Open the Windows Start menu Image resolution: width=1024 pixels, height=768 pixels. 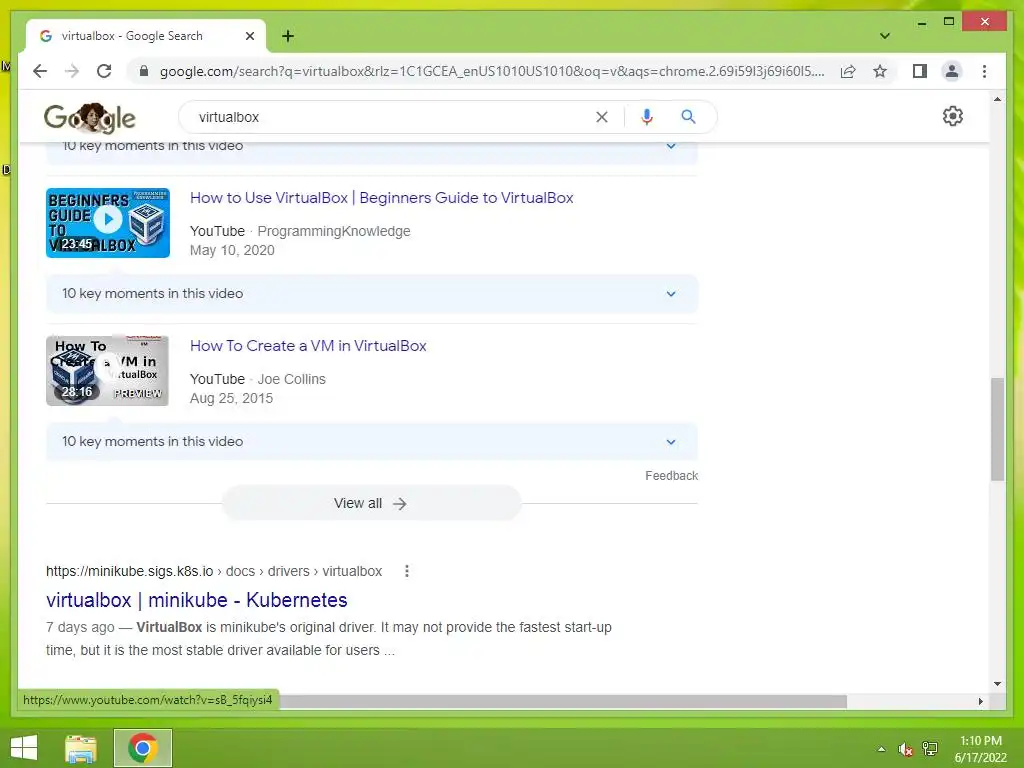[24, 748]
